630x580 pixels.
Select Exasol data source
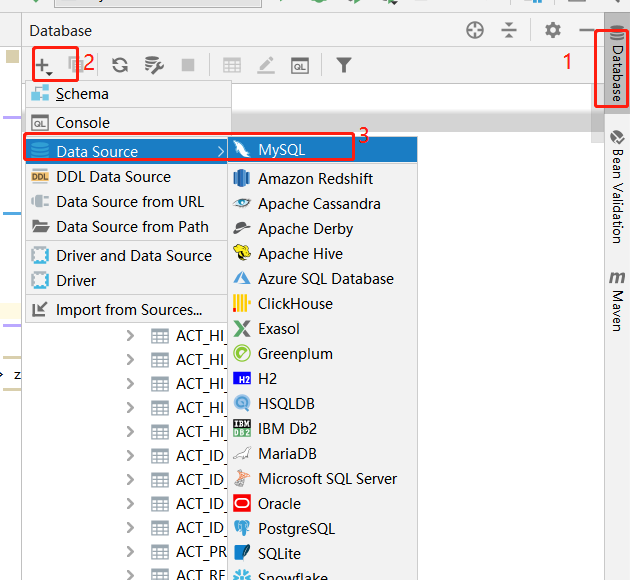click(323, 329)
